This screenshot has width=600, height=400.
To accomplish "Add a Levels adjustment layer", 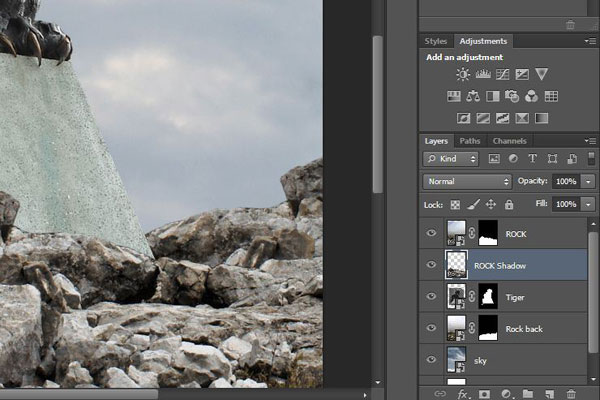I will [x=482, y=74].
